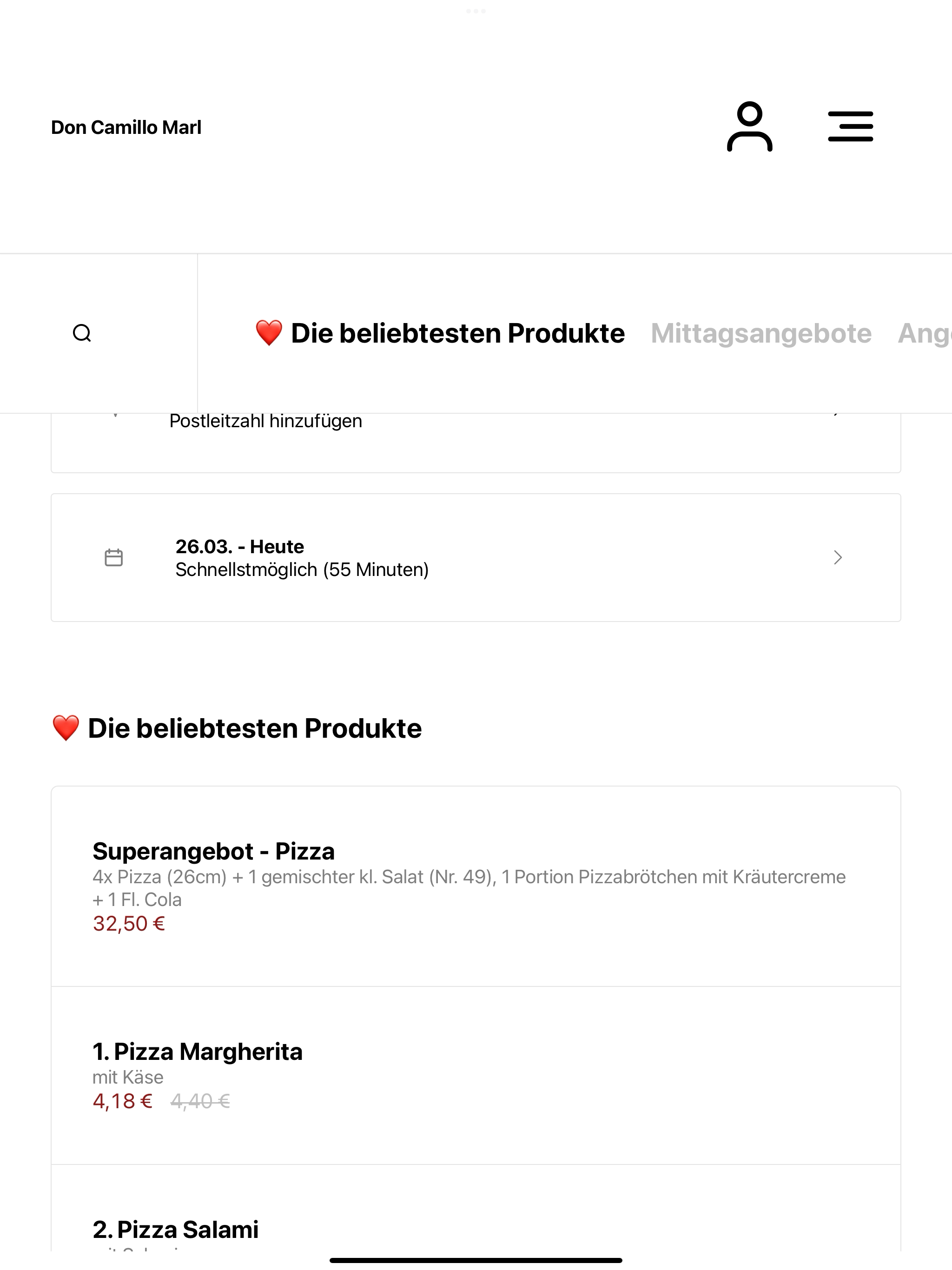The image size is (952, 1270).
Task: Expand delivery time chevron for 26.03. - Heute
Action: (838, 557)
